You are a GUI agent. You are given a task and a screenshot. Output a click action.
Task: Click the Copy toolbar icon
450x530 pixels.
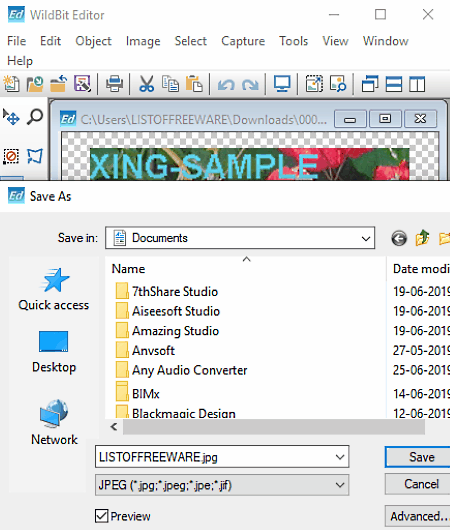(170, 84)
